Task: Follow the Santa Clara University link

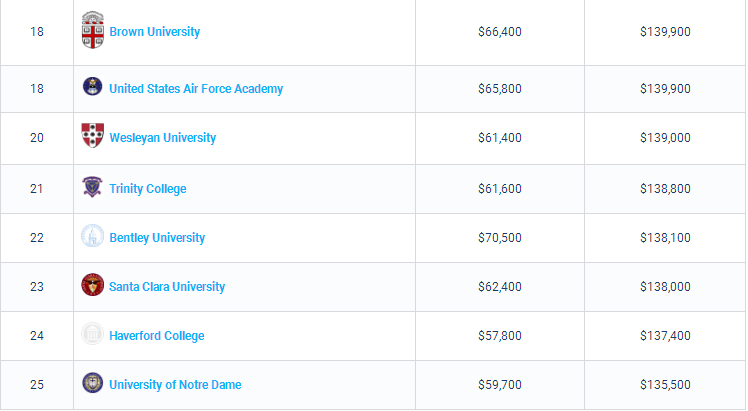Action: [167, 287]
